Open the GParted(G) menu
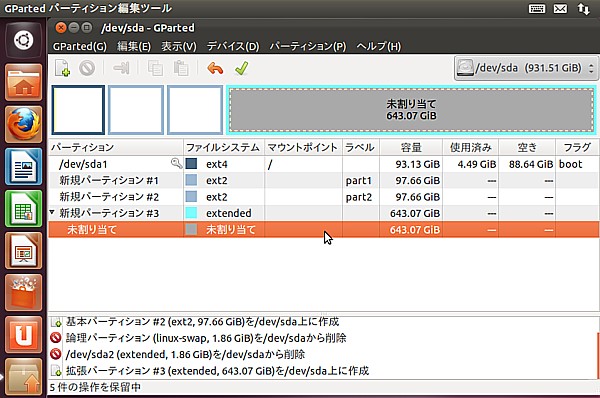Image resolution: width=600 pixels, height=398 pixels. pyautogui.click(x=80, y=46)
